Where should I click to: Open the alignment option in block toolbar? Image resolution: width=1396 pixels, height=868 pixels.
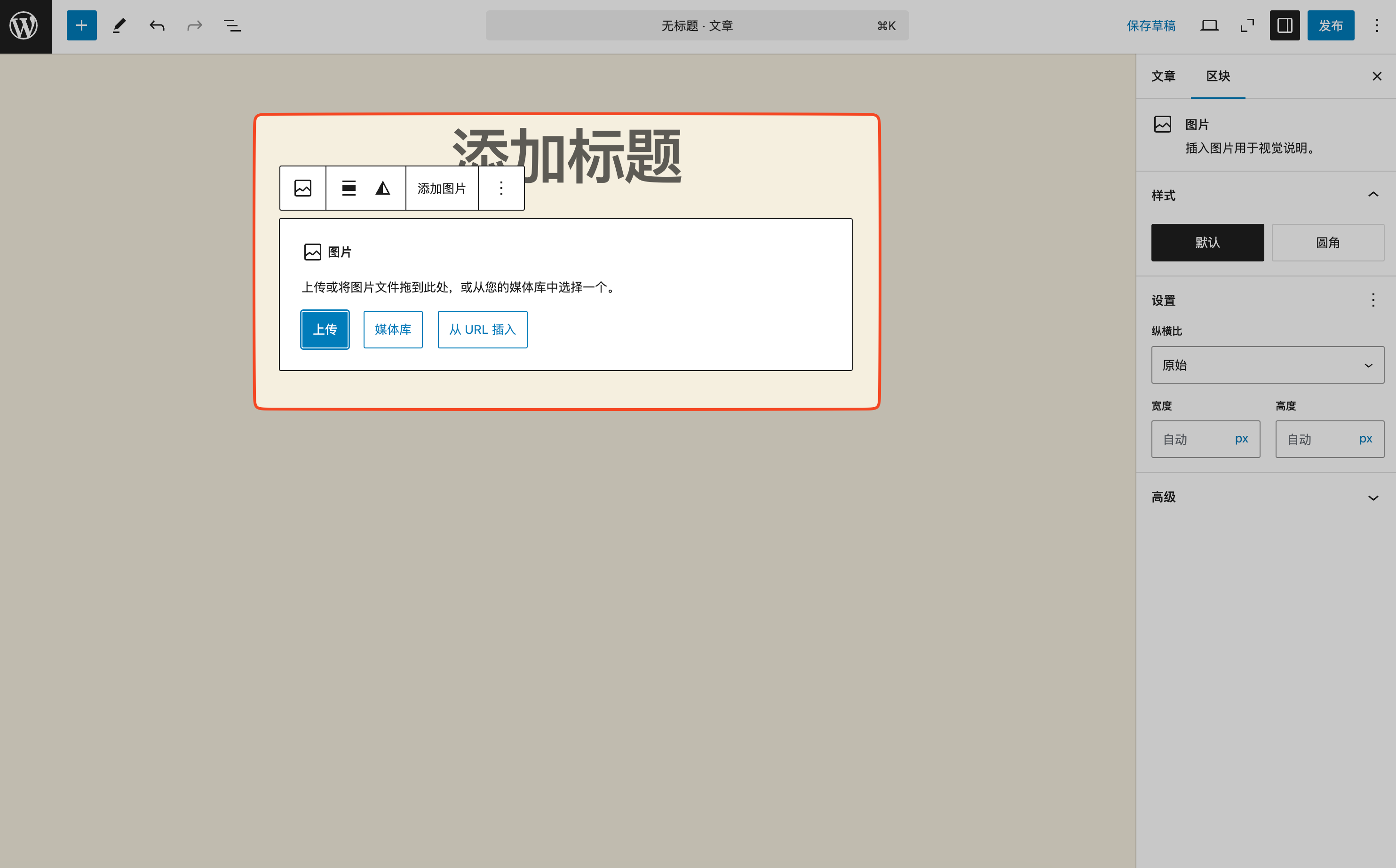point(349,188)
